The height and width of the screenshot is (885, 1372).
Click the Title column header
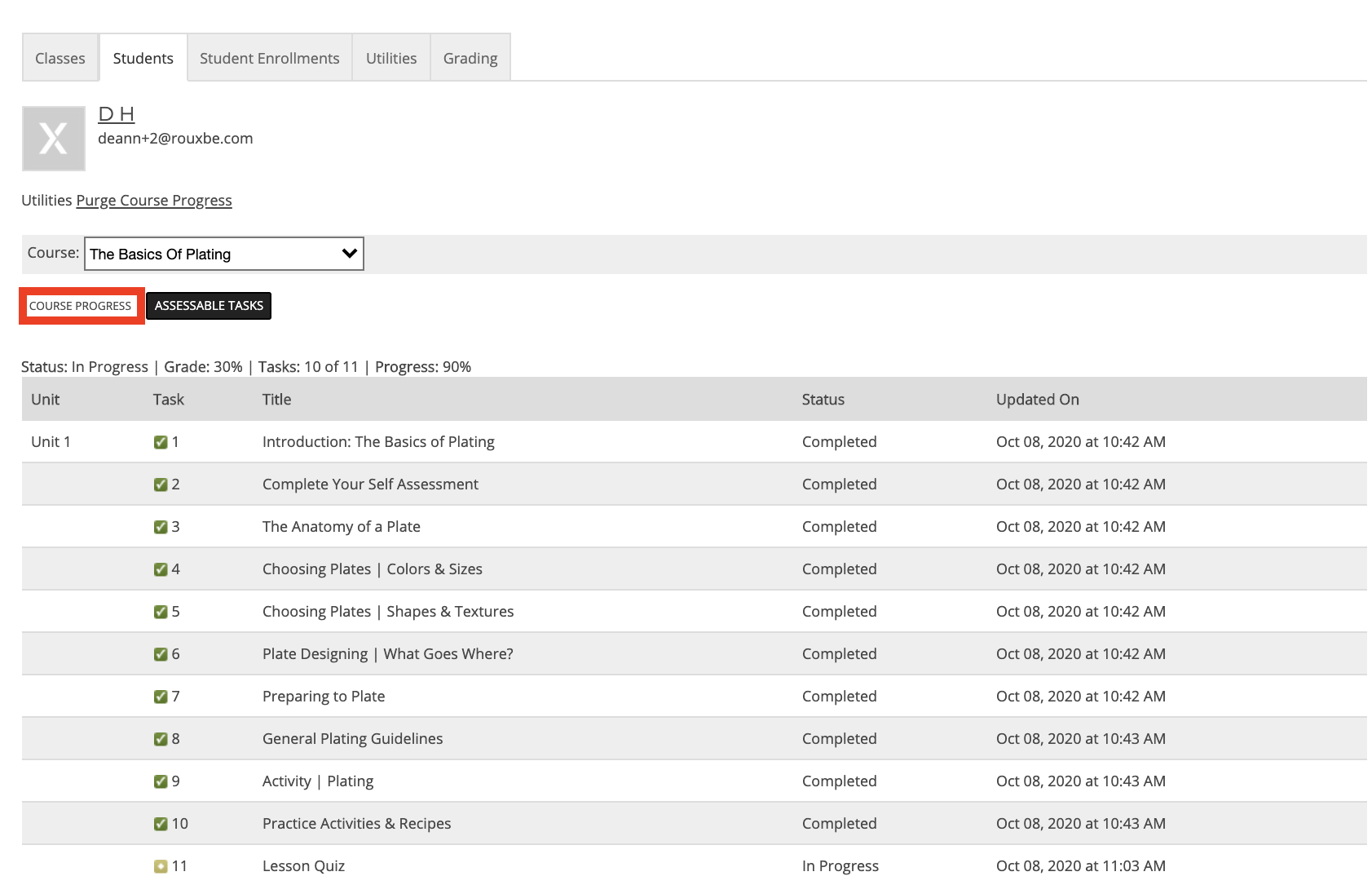(277, 400)
